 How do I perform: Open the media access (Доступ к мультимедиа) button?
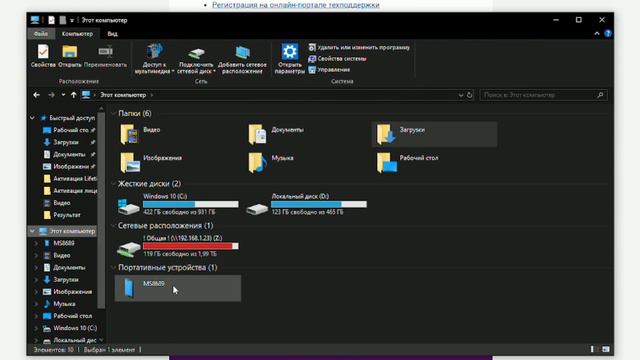(x=154, y=59)
